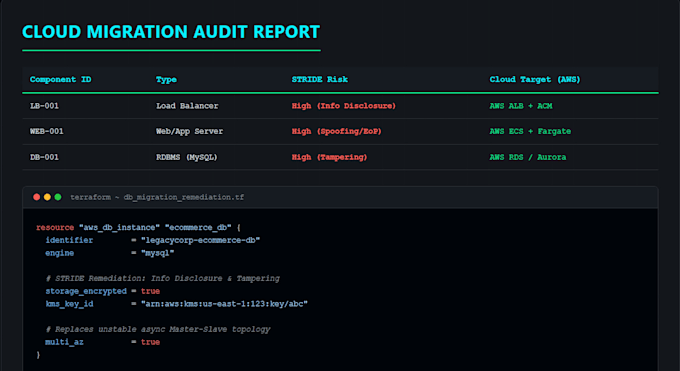Image resolution: width=680 pixels, height=371 pixels.
Task: Click the red close dot in terminal header
Action: tap(36, 197)
